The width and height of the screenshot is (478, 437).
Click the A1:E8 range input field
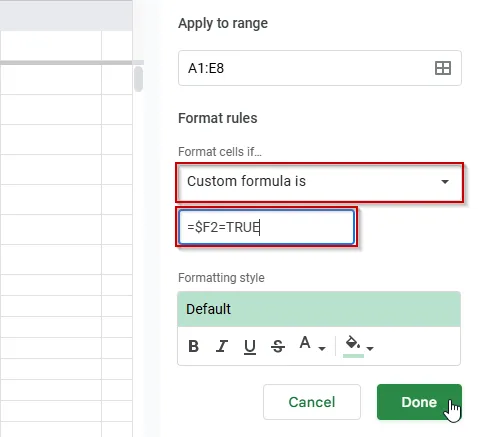320,68
